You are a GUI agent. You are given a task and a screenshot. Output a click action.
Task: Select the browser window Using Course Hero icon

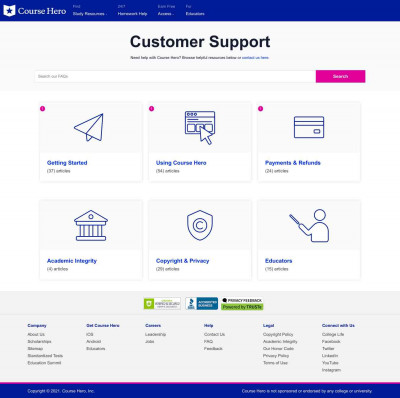pyautogui.click(x=200, y=128)
